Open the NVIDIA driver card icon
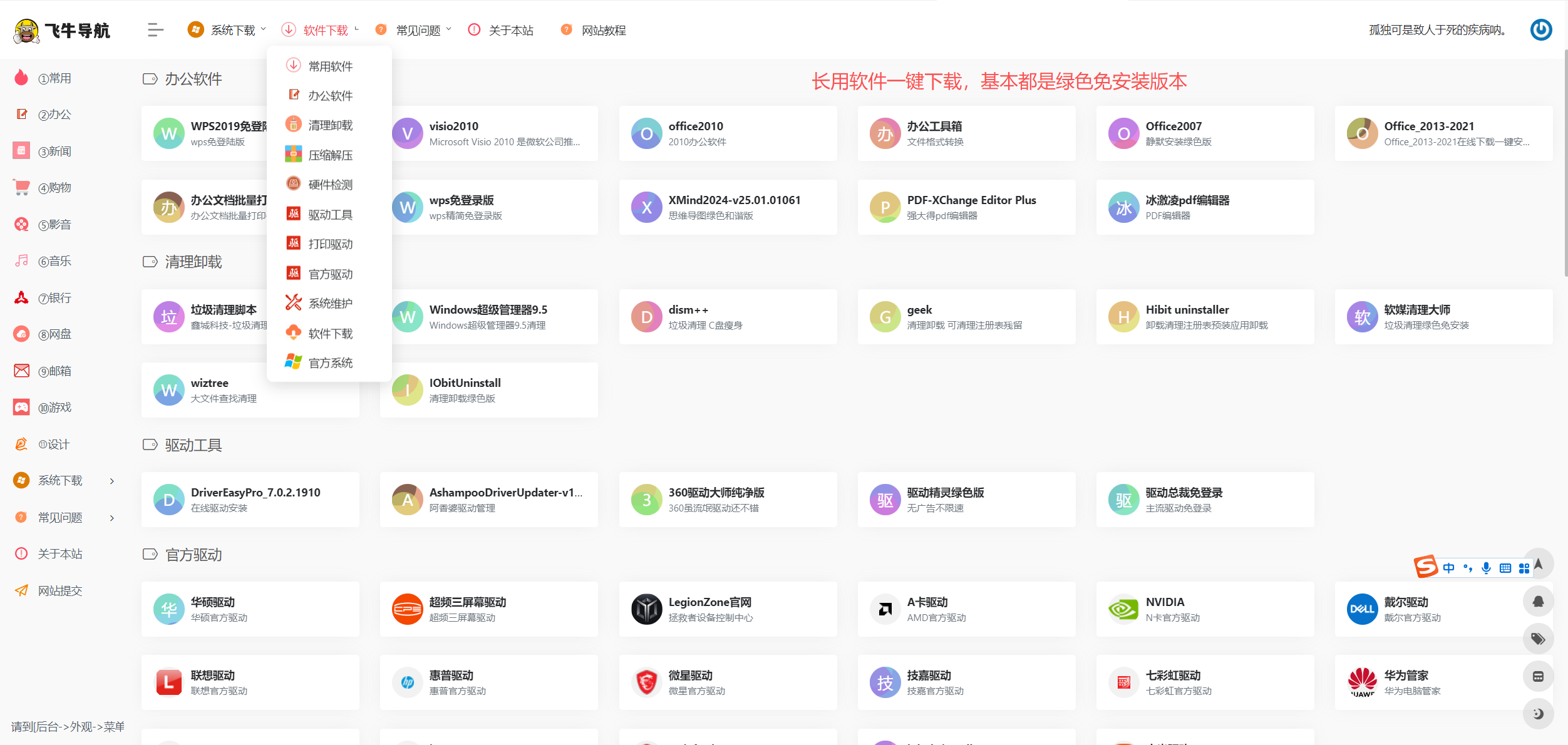1568x745 pixels. (x=1123, y=609)
